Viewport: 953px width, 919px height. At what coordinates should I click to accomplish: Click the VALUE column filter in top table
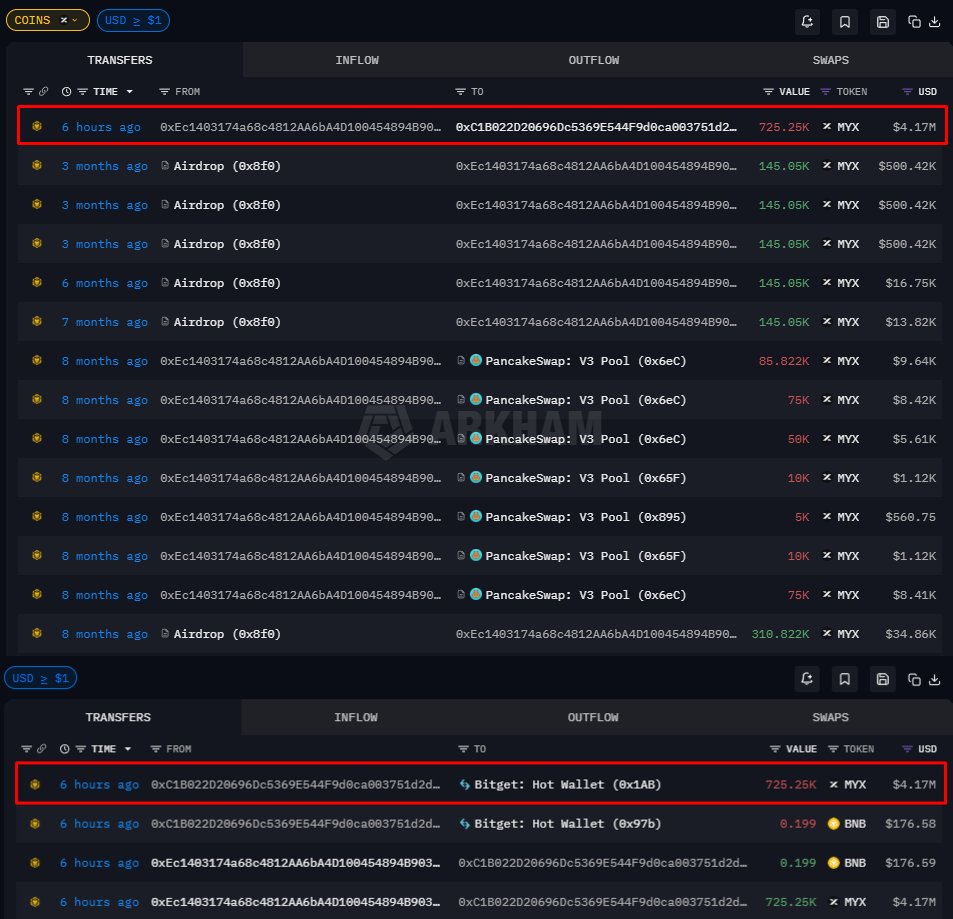pyautogui.click(x=768, y=92)
